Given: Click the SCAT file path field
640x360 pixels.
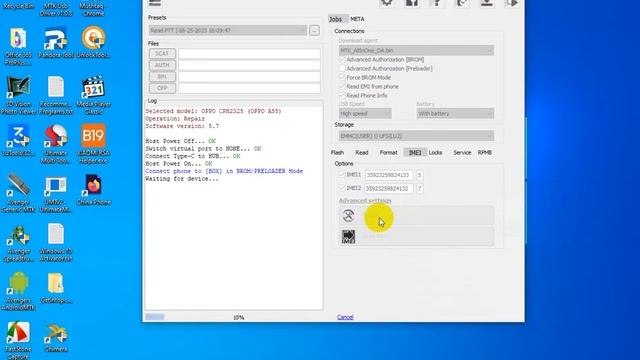Looking at the screenshot, I should point(249,54).
